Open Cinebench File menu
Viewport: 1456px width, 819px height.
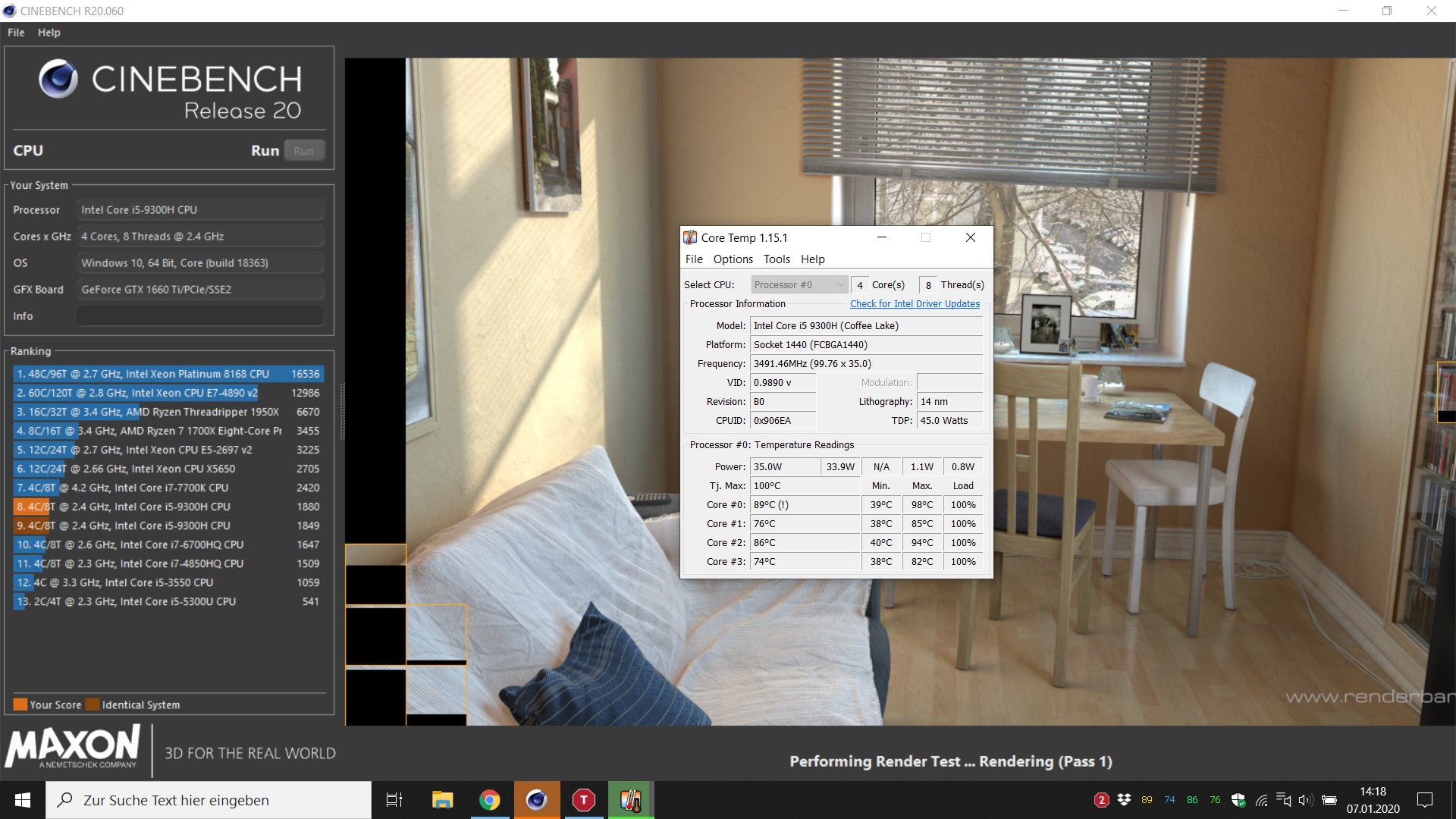click(16, 33)
